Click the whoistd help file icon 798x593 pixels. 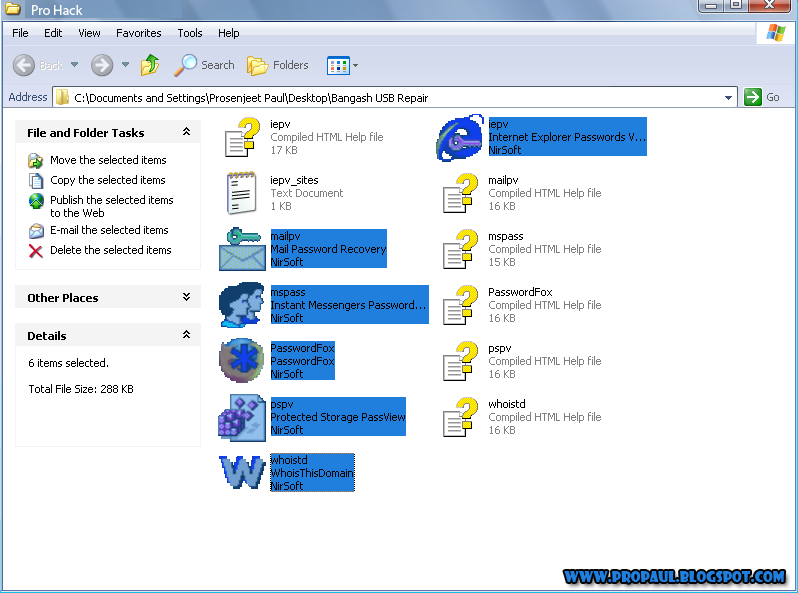(x=460, y=417)
